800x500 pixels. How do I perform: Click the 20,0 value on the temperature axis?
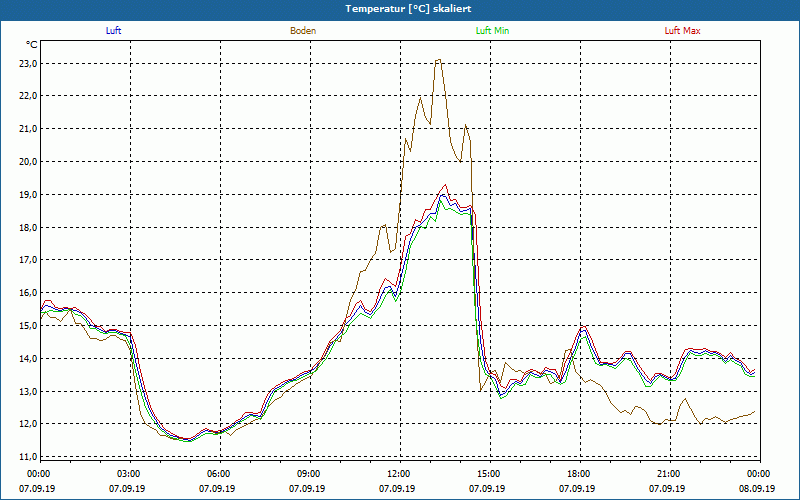(x=28, y=162)
